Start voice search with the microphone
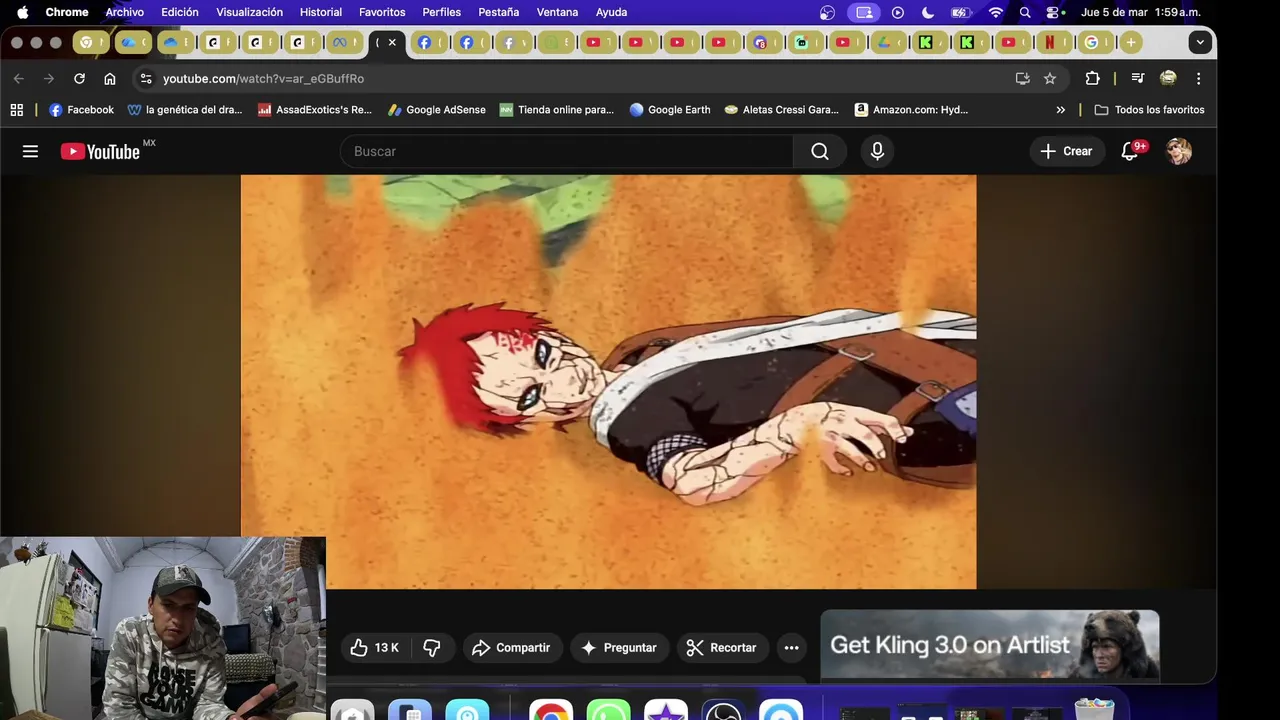 pos(877,151)
